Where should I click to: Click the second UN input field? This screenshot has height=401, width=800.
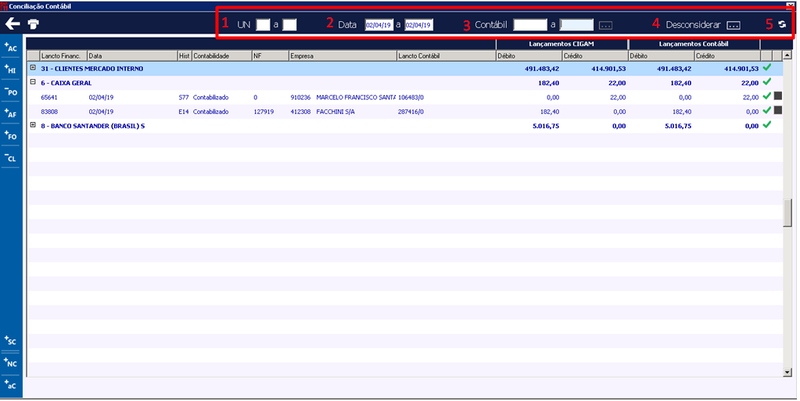point(289,24)
